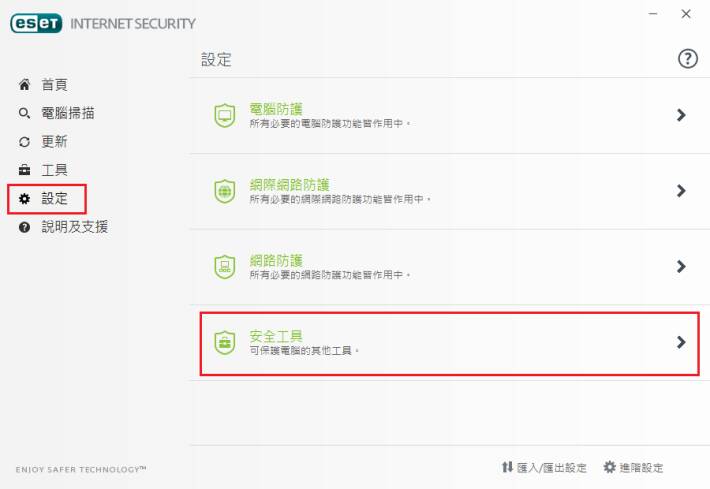Click the ESET logo in header
The image size is (710, 489).
[x=36, y=23]
